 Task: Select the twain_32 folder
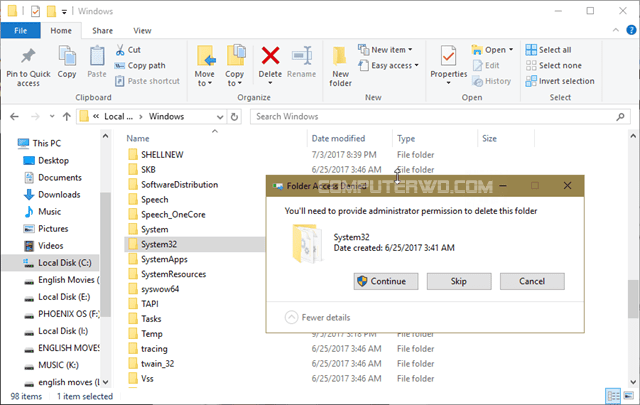(151, 364)
